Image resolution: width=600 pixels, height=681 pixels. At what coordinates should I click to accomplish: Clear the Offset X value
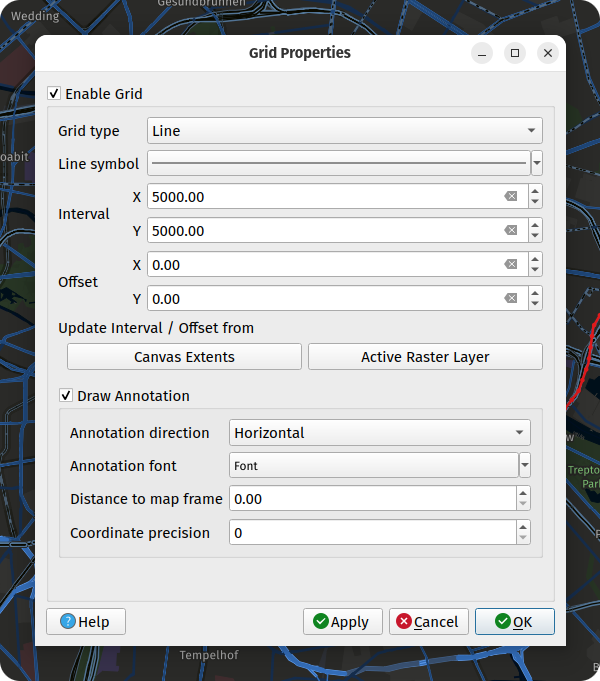511,265
